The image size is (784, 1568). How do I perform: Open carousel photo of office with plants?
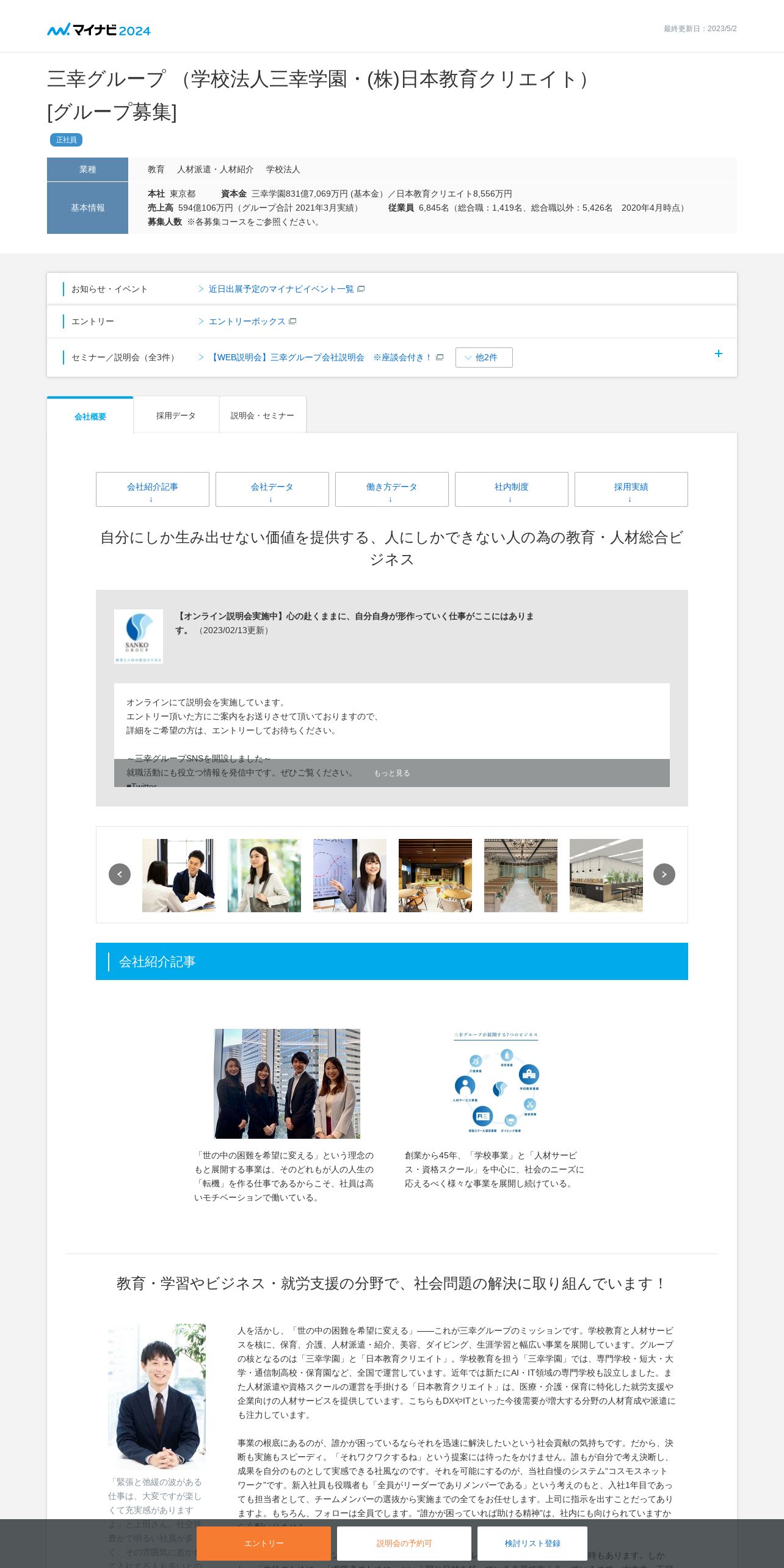606,876
